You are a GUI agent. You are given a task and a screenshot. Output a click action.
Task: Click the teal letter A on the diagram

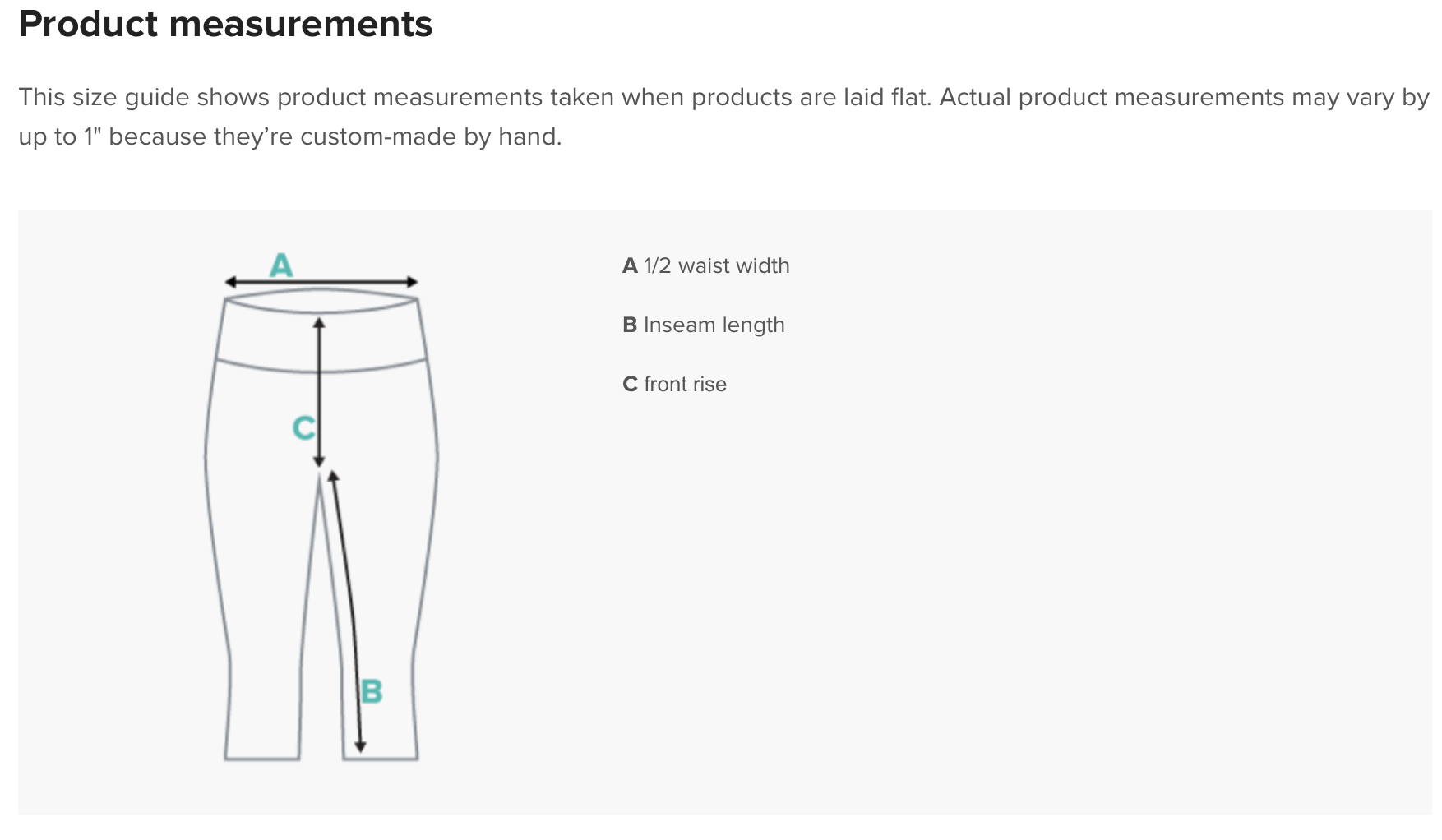point(281,265)
